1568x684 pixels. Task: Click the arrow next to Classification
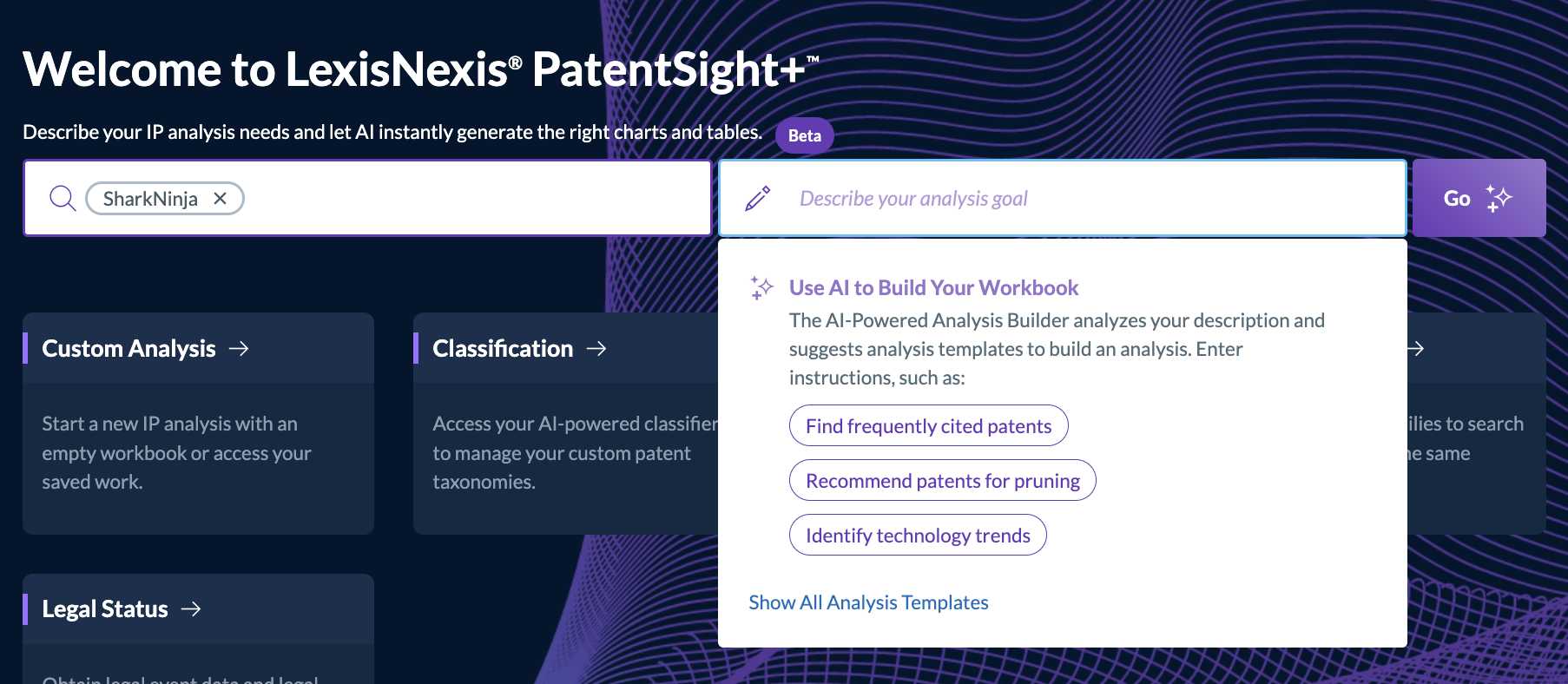[x=596, y=348]
